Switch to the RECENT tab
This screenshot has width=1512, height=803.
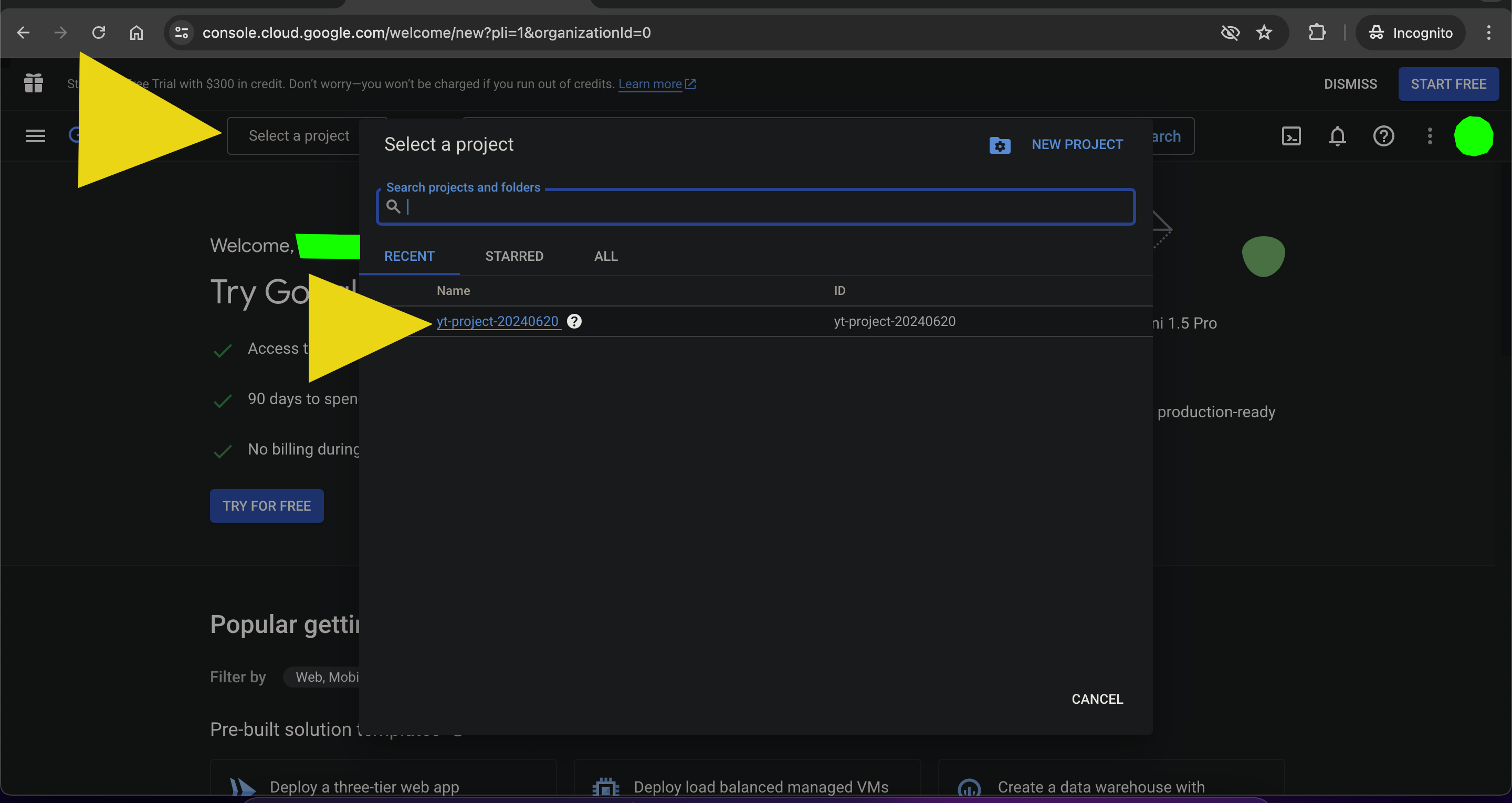[409, 257]
